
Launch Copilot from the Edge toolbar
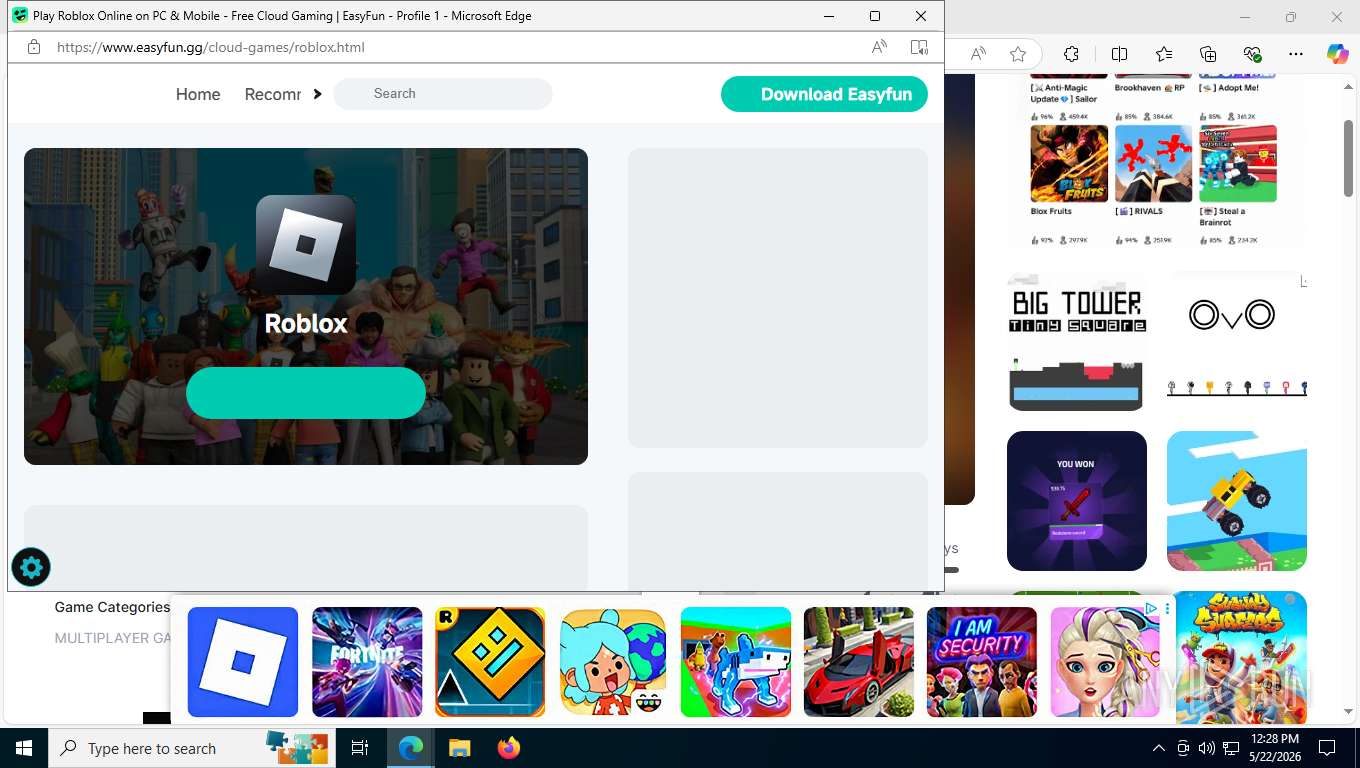click(1338, 54)
